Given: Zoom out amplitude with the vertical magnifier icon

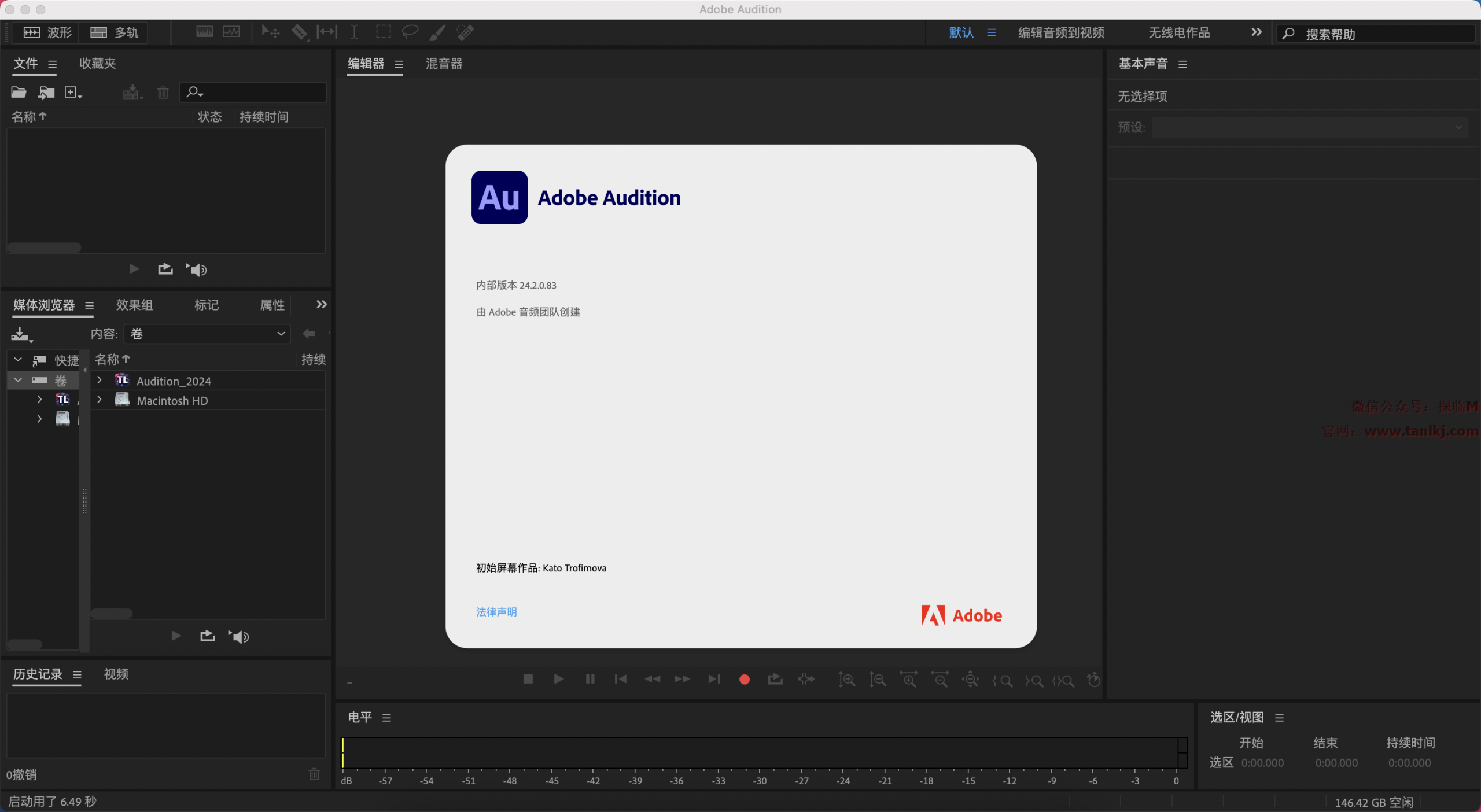Looking at the screenshot, I should pyautogui.click(x=878, y=680).
